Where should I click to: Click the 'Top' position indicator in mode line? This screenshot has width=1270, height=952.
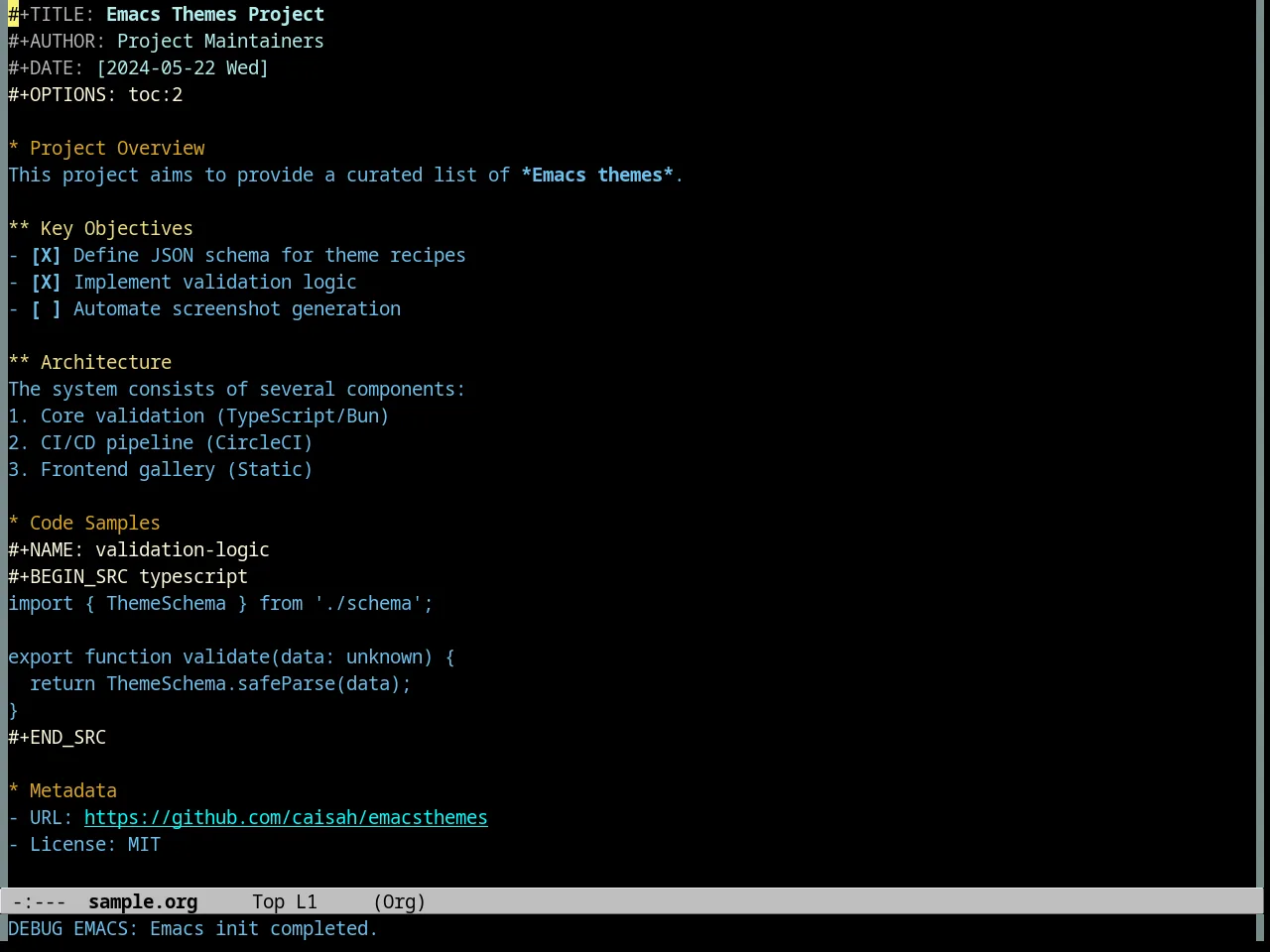(x=268, y=902)
